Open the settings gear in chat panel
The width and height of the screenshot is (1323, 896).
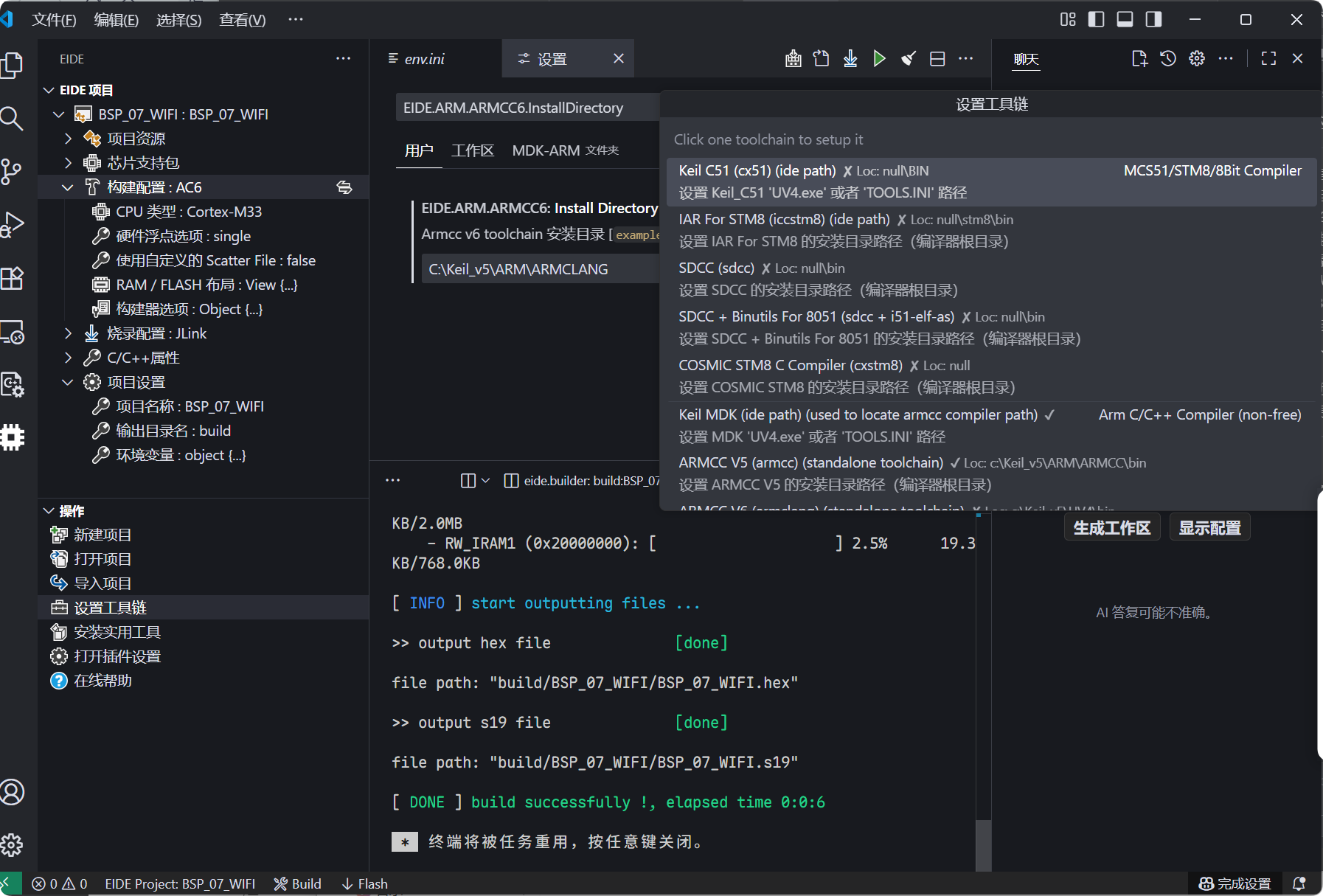click(1196, 58)
